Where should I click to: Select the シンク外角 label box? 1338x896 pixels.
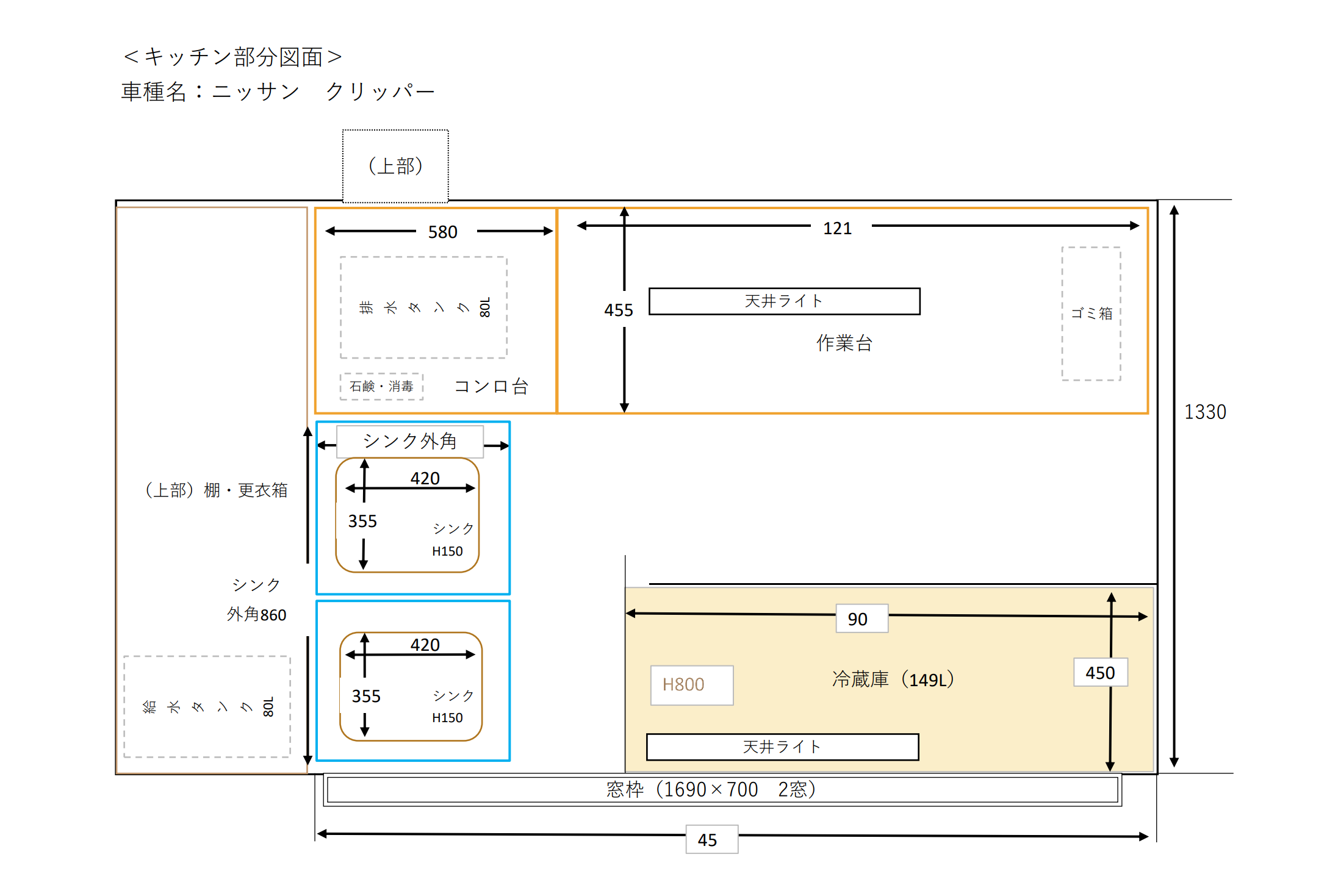410,441
